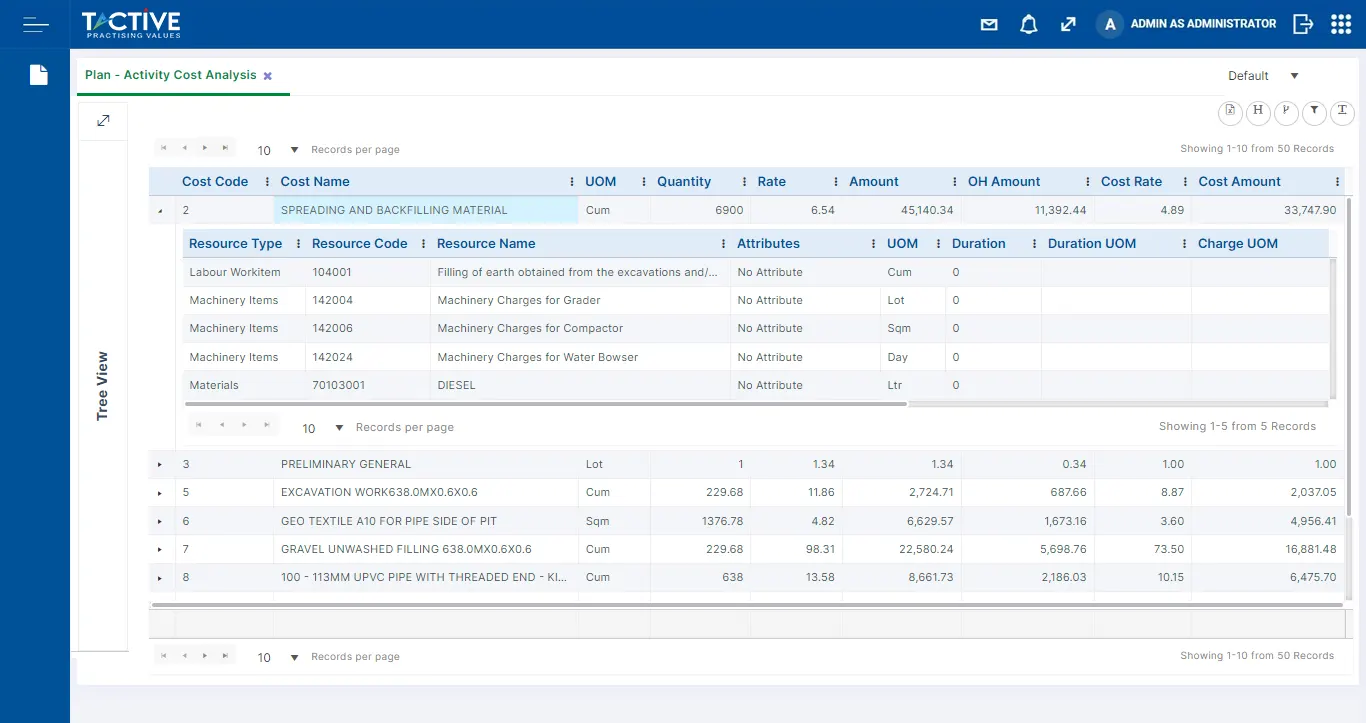Check the notifications bell
1366x723 pixels.
click(1028, 24)
